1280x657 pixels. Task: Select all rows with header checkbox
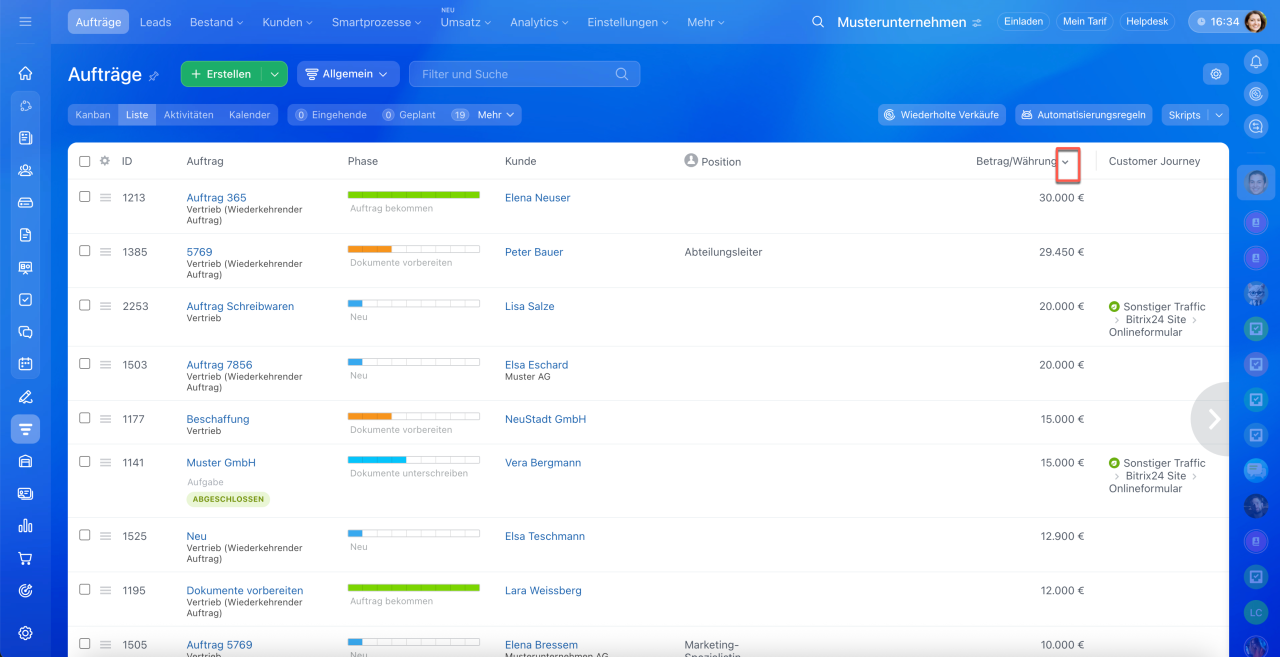(85, 161)
